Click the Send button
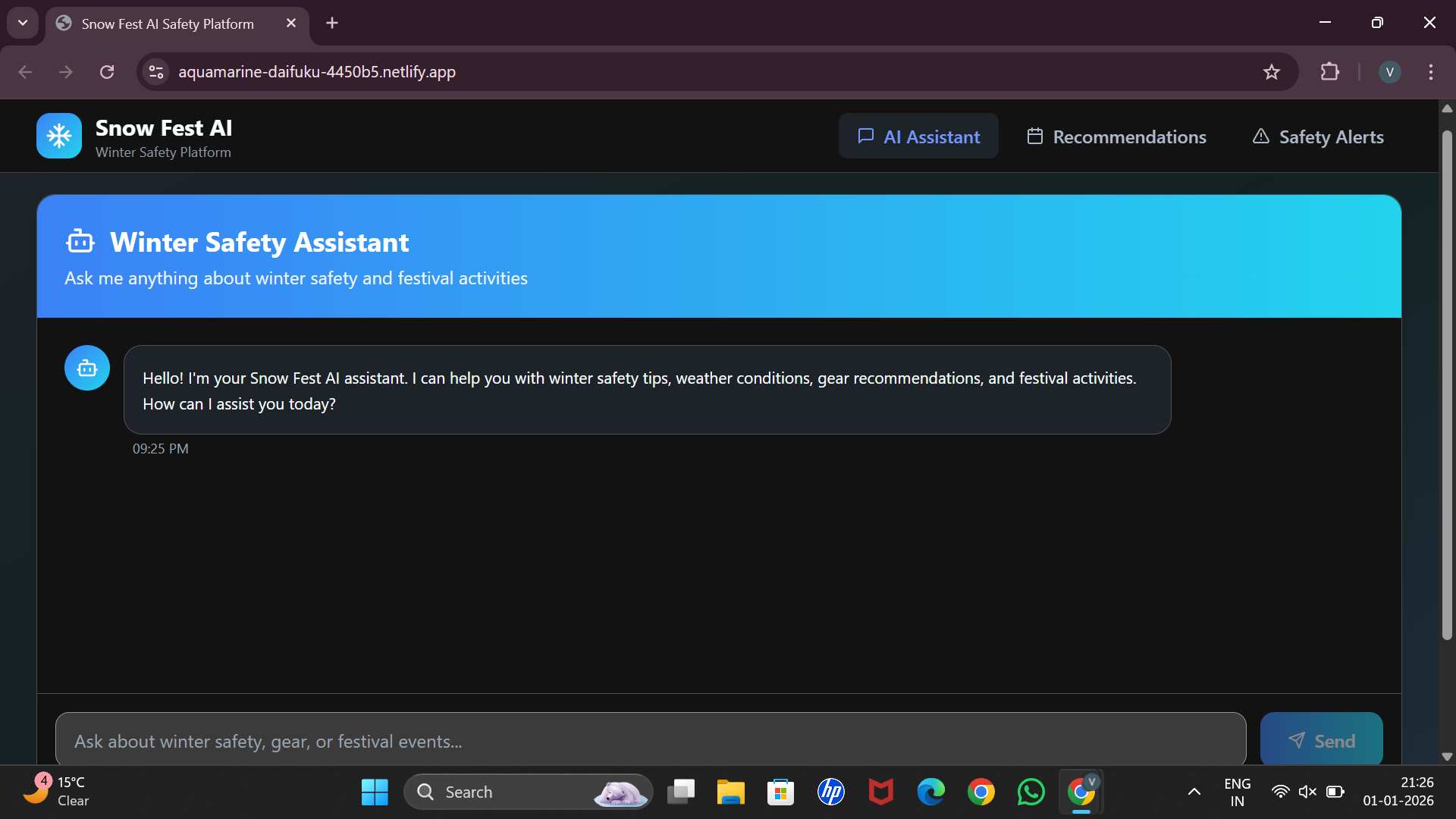Viewport: 1456px width, 819px height. pos(1321,740)
